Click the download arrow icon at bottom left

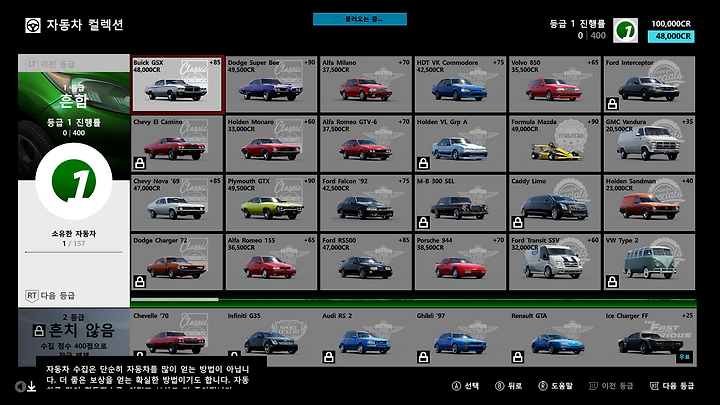point(31,387)
